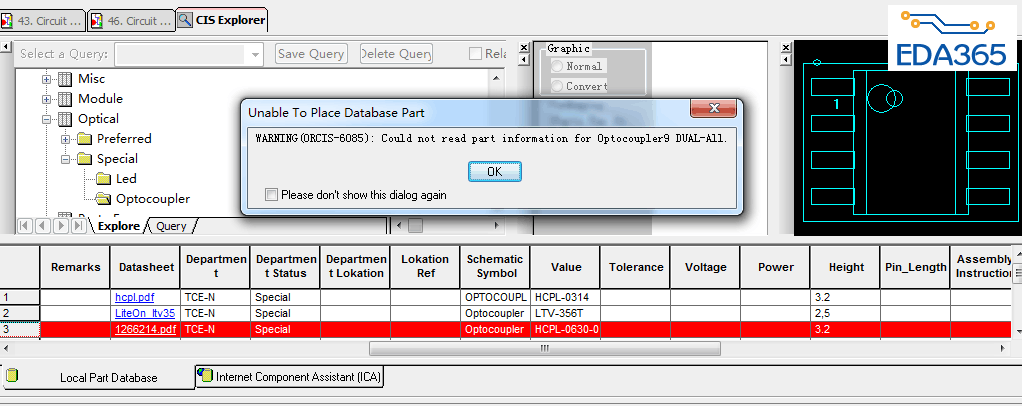Select the Convert graphic radio button
This screenshot has height=406, width=1022.
tap(557, 85)
